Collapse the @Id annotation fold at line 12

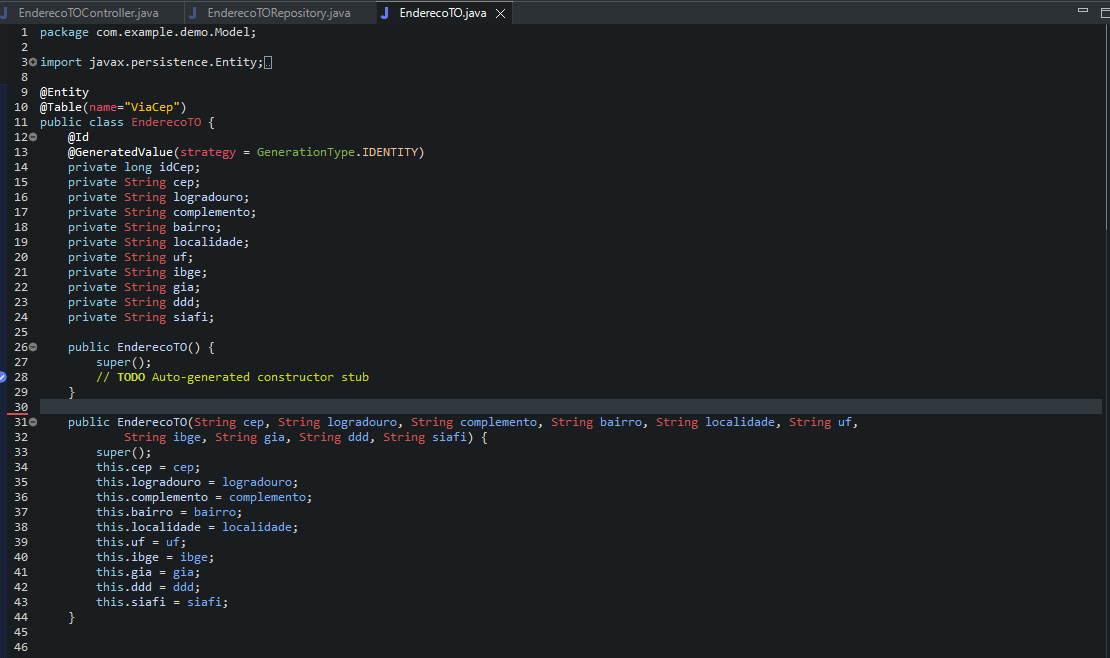point(32,136)
